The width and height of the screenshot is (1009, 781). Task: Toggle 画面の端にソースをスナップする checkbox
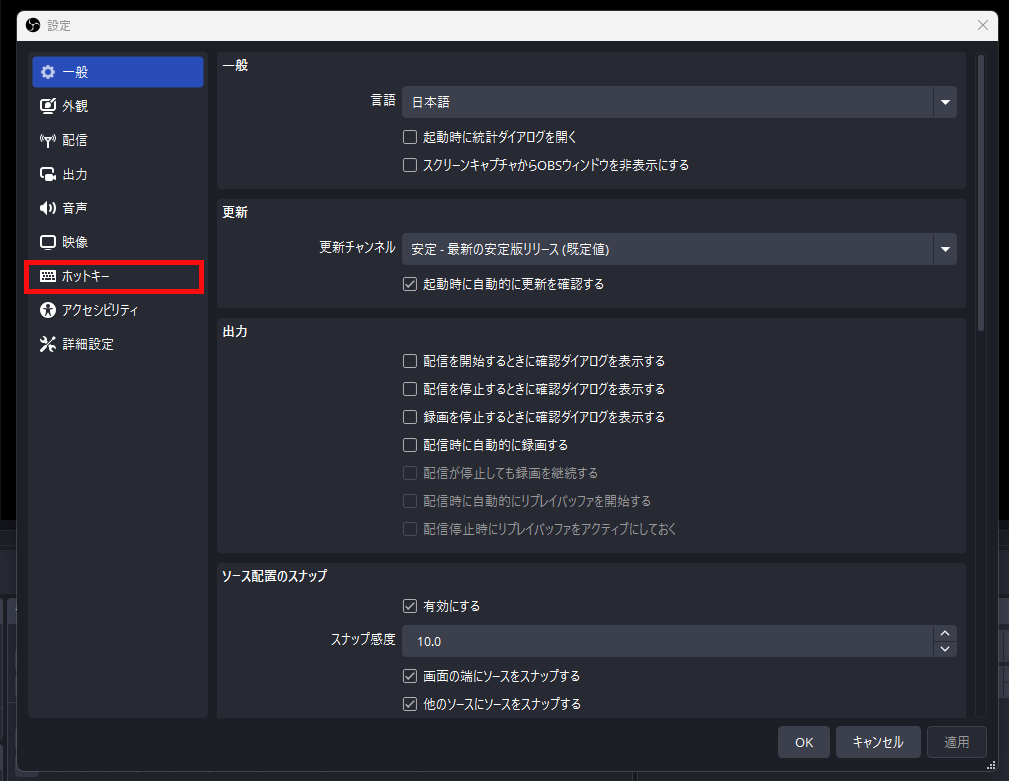coord(410,676)
